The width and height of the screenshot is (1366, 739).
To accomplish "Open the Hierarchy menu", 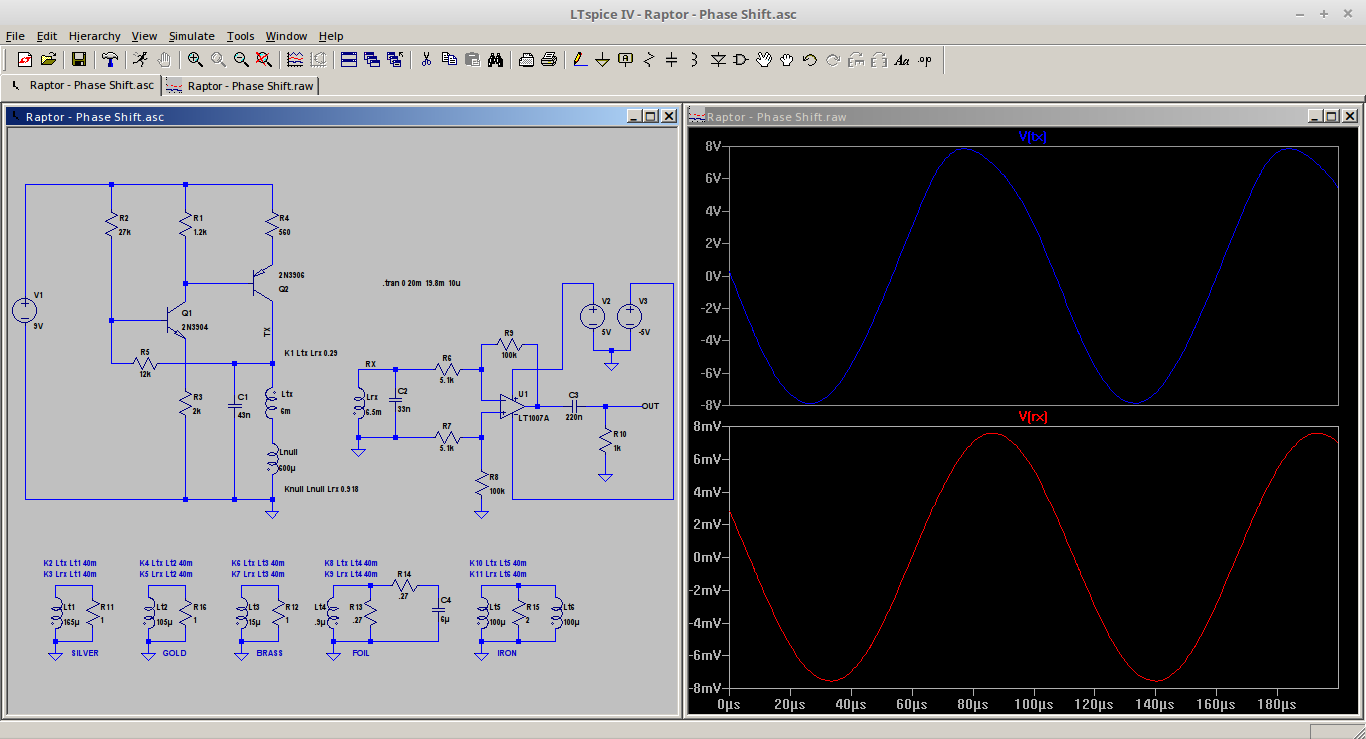I will (94, 36).
